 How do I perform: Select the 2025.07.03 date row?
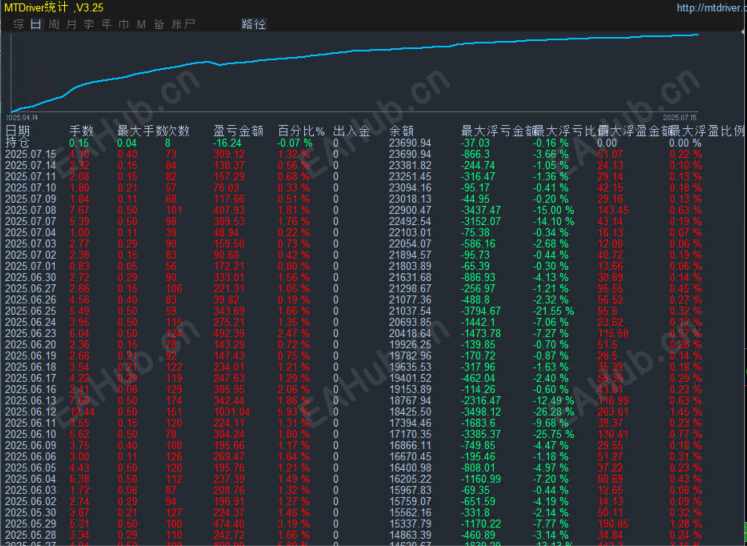coord(30,243)
